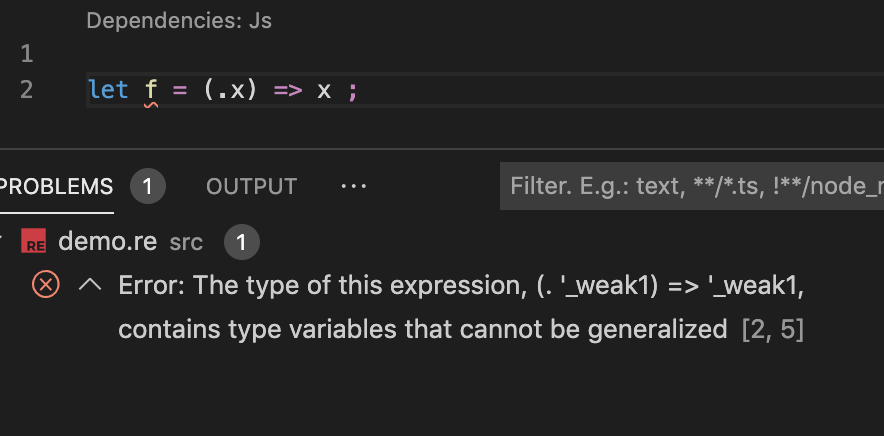This screenshot has width=884, height=436.
Task: Click the 'Dependencies: Js' code lens
Action: pyautogui.click(x=179, y=20)
